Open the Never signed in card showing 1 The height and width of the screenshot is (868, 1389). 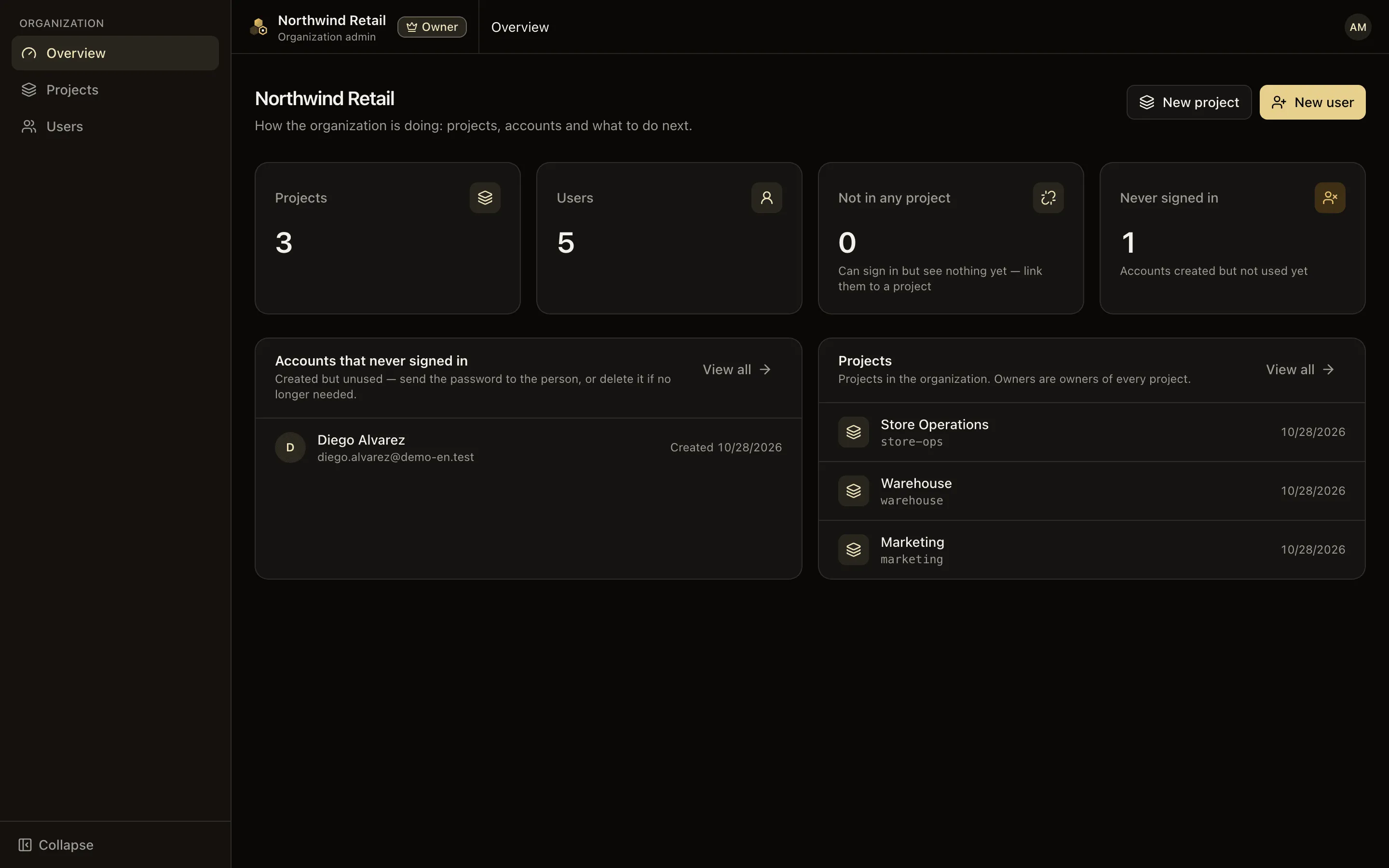pos(1232,238)
